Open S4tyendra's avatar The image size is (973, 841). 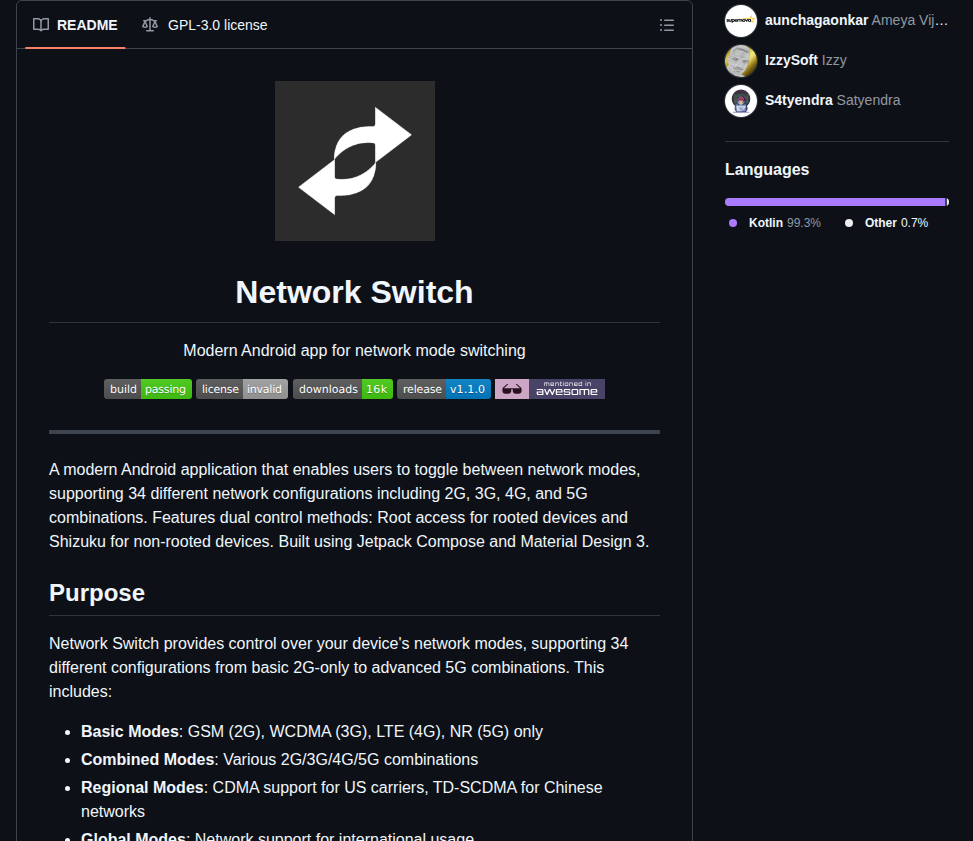[x=741, y=101]
